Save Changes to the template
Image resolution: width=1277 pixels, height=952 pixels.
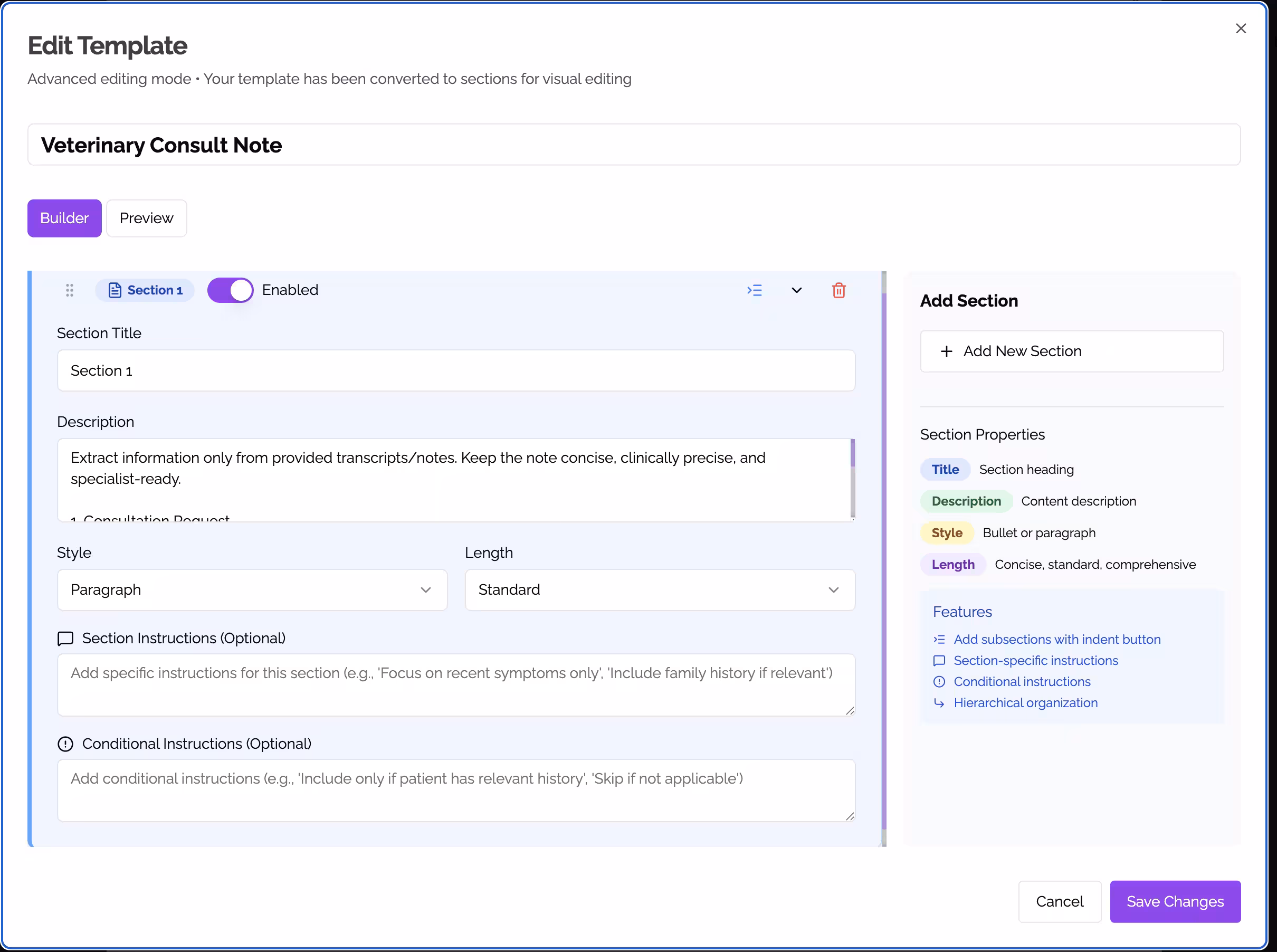pyautogui.click(x=1175, y=901)
